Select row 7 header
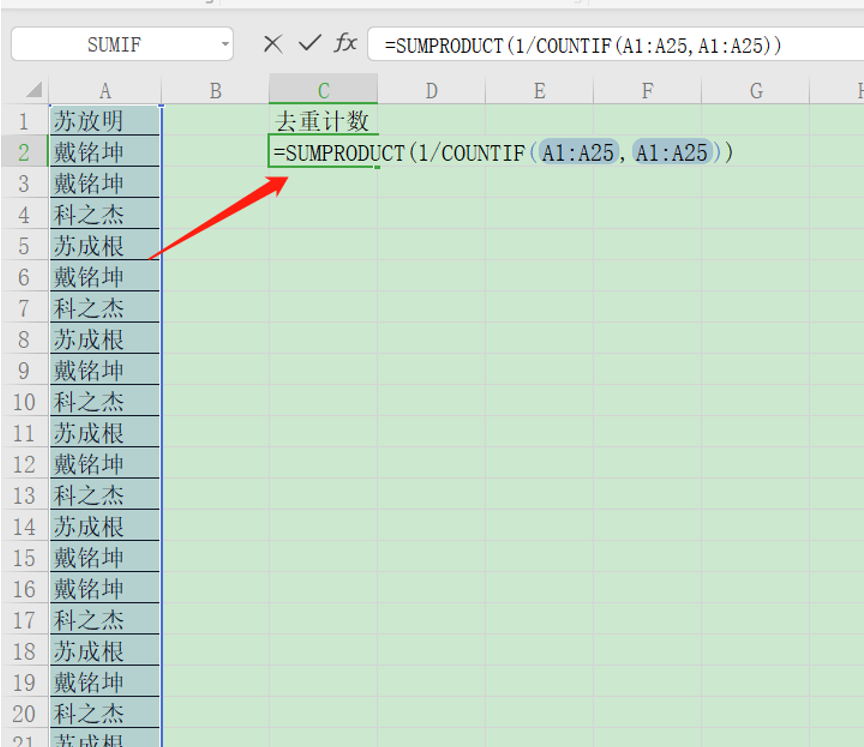The width and height of the screenshot is (864, 747). pos(24,307)
